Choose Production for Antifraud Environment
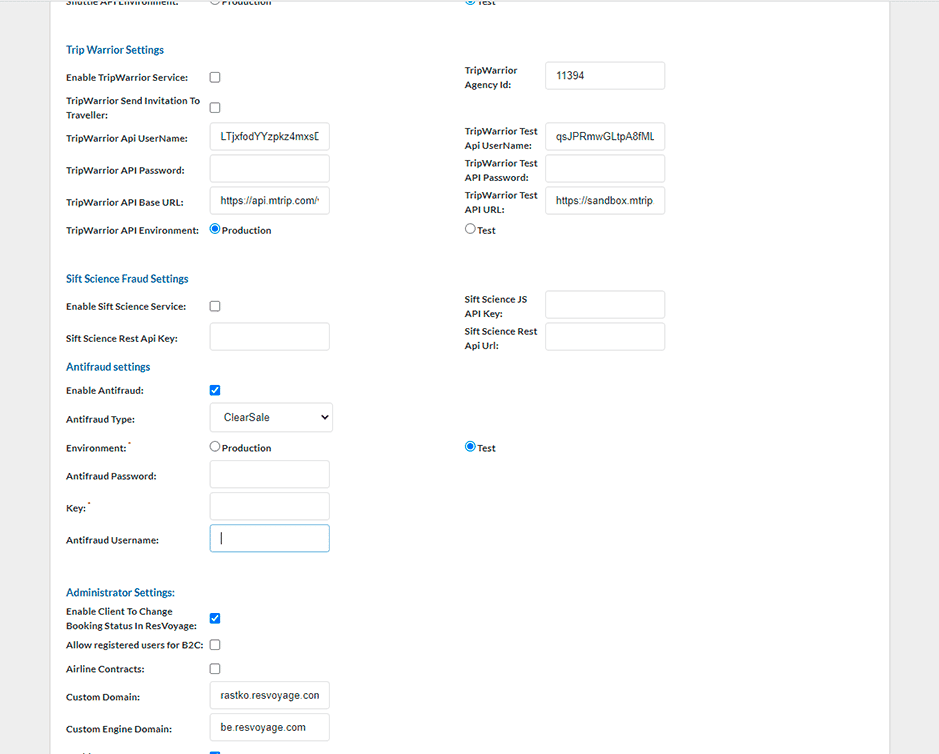The image size is (939, 754). pyautogui.click(x=215, y=447)
